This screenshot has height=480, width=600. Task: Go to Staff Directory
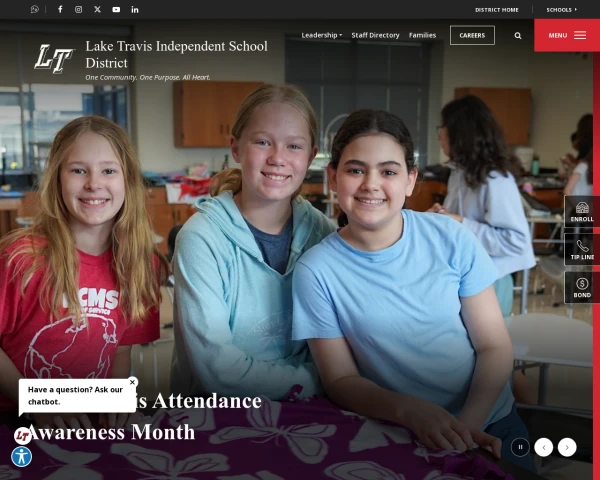[375, 35]
